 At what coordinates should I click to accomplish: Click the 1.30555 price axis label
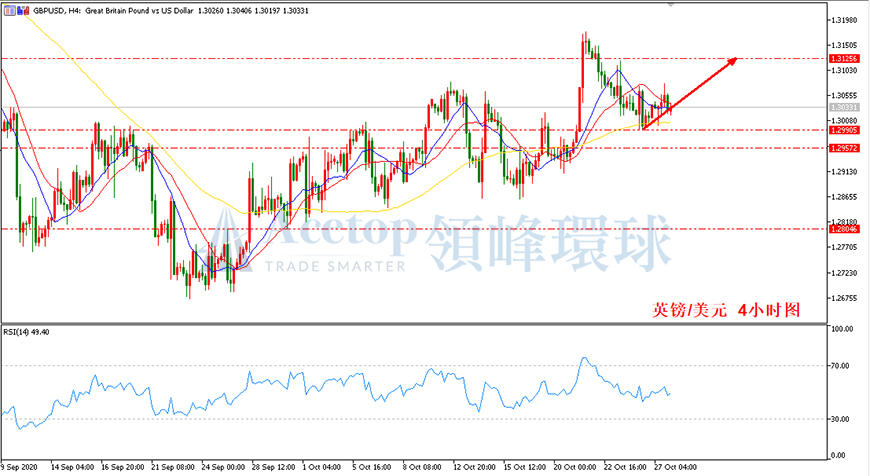click(x=844, y=95)
